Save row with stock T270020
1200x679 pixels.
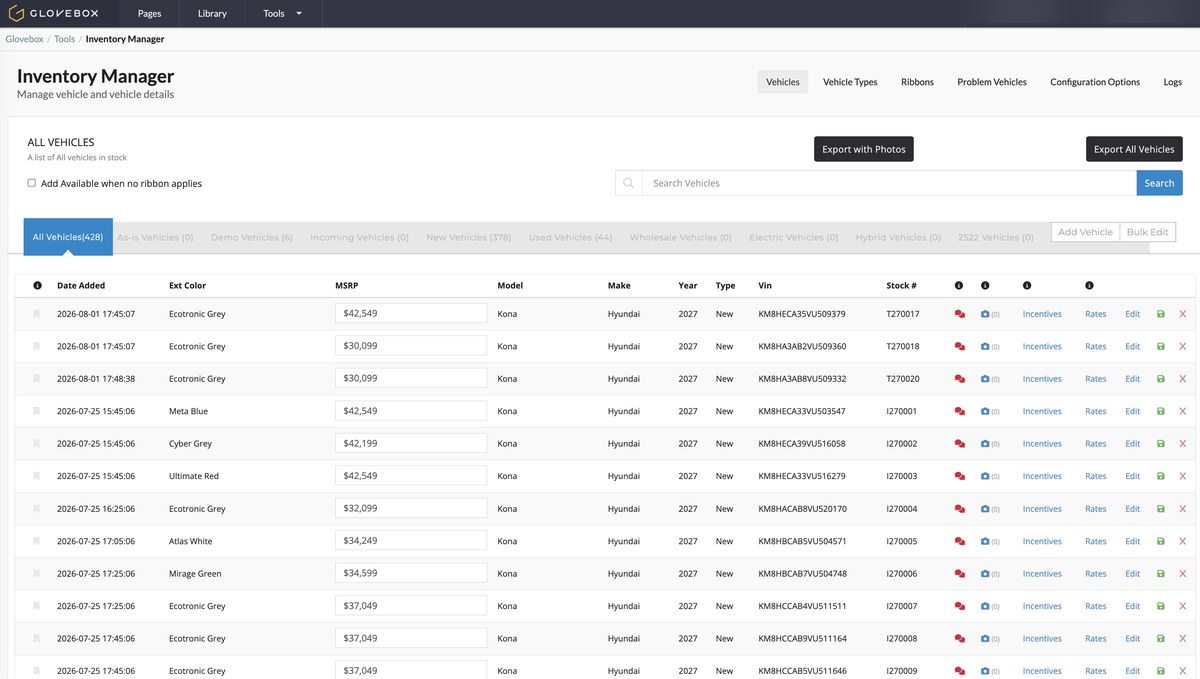point(1161,379)
